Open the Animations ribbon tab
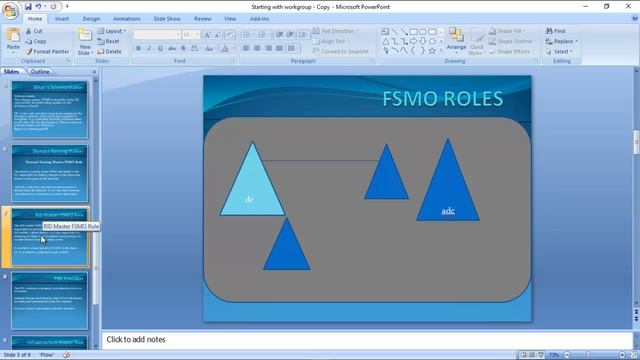The image size is (640, 360). [x=127, y=19]
